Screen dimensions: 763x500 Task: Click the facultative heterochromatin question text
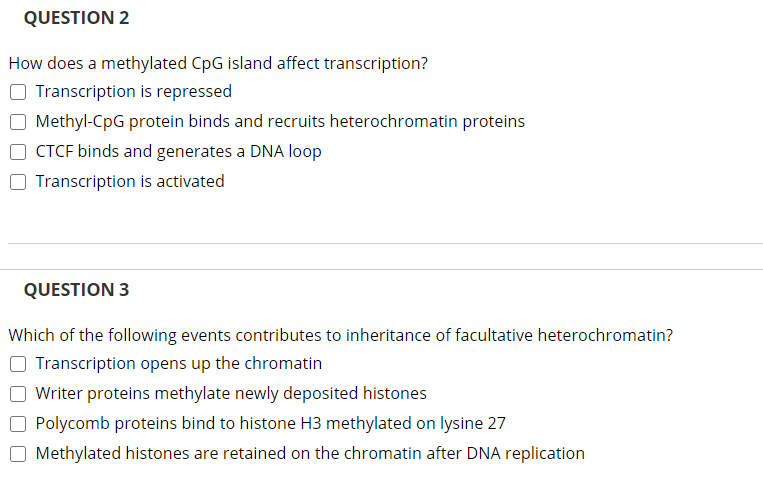click(x=341, y=335)
